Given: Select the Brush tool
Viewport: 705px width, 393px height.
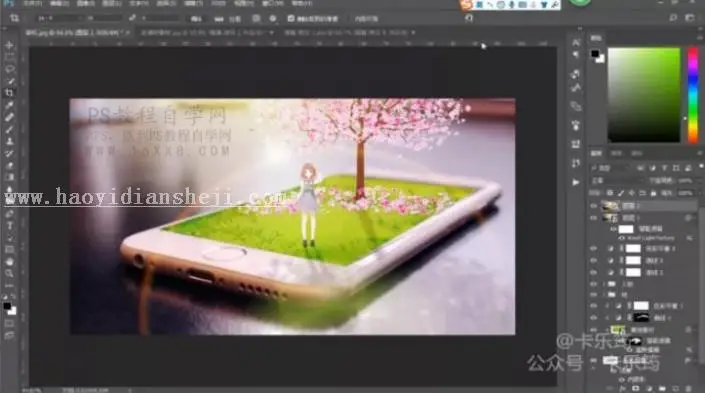Looking at the screenshot, I should pyautogui.click(x=9, y=130).
